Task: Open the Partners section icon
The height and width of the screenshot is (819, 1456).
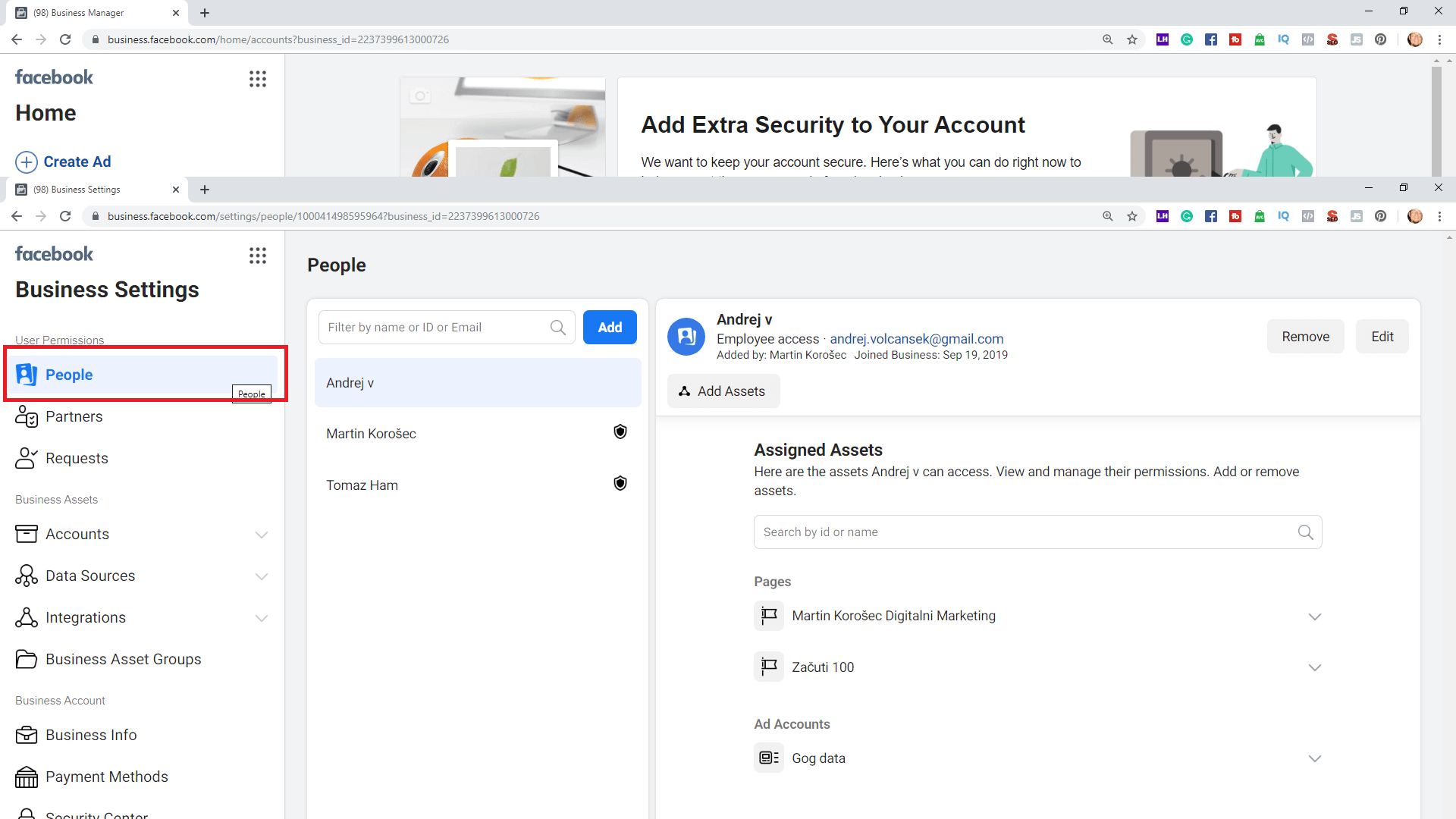Action: 27,416
